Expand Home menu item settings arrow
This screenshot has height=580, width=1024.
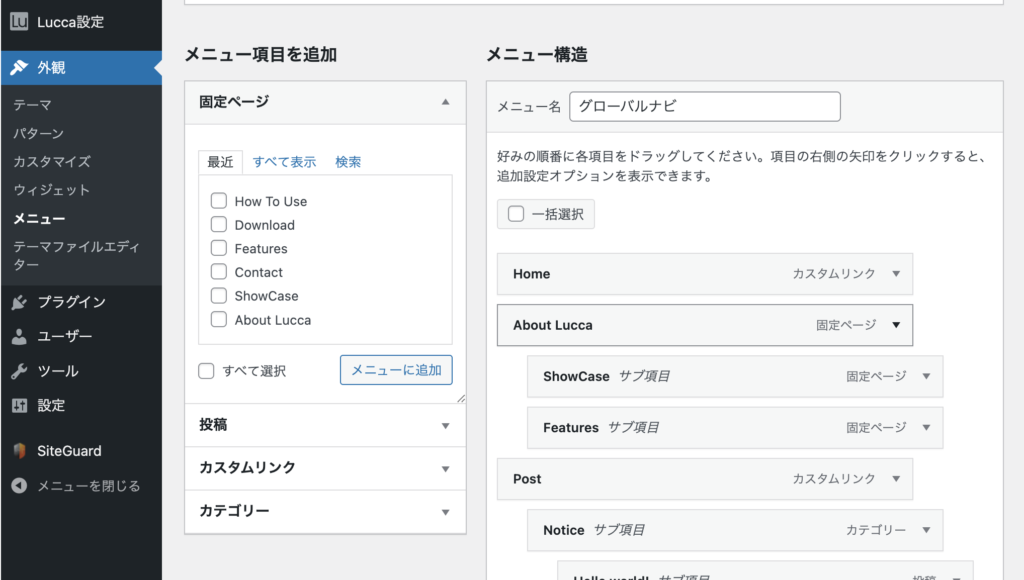click(x=896, y=274)
